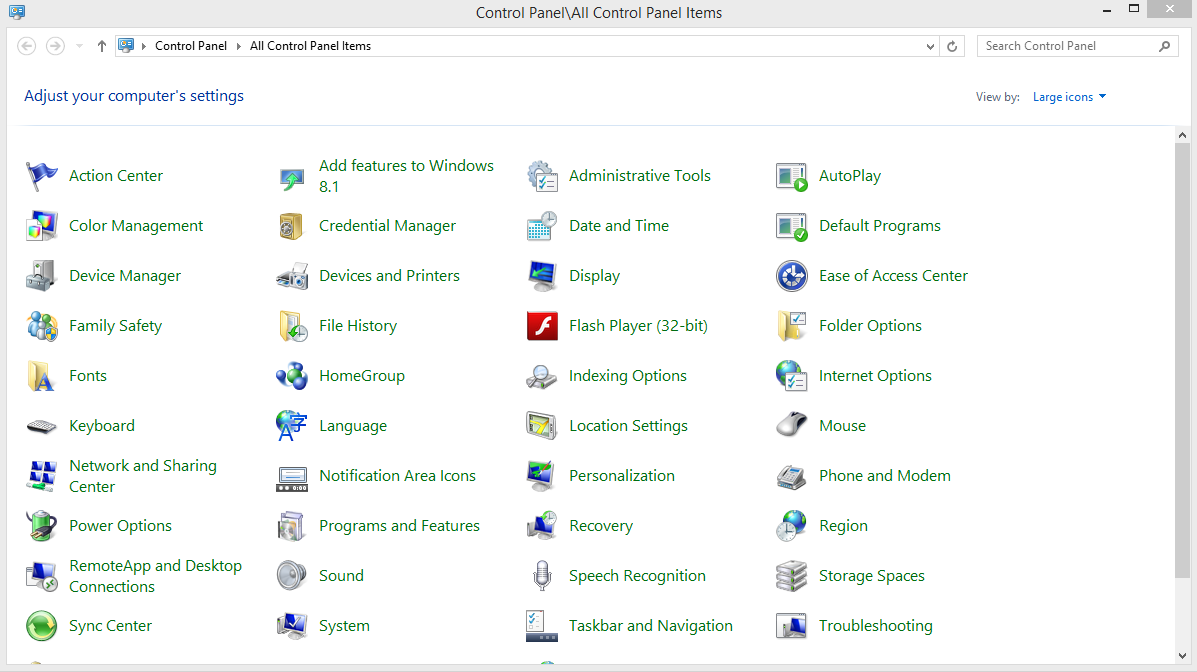Click the refresh button beside address bar
Screen dimensions: 1197x672
[x=952, y=46]
